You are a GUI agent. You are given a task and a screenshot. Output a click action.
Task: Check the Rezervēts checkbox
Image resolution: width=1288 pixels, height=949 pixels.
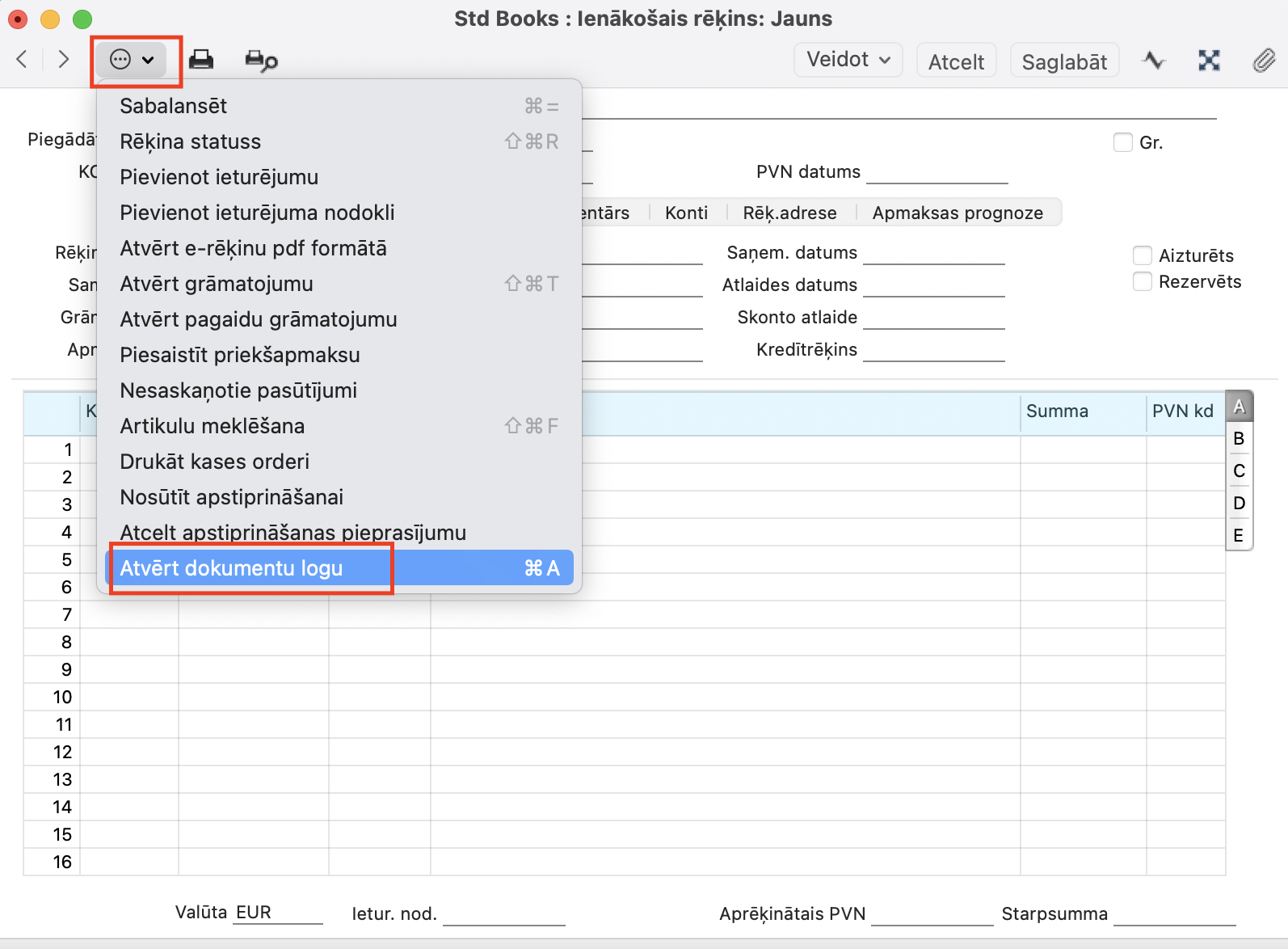[1142, 282]
